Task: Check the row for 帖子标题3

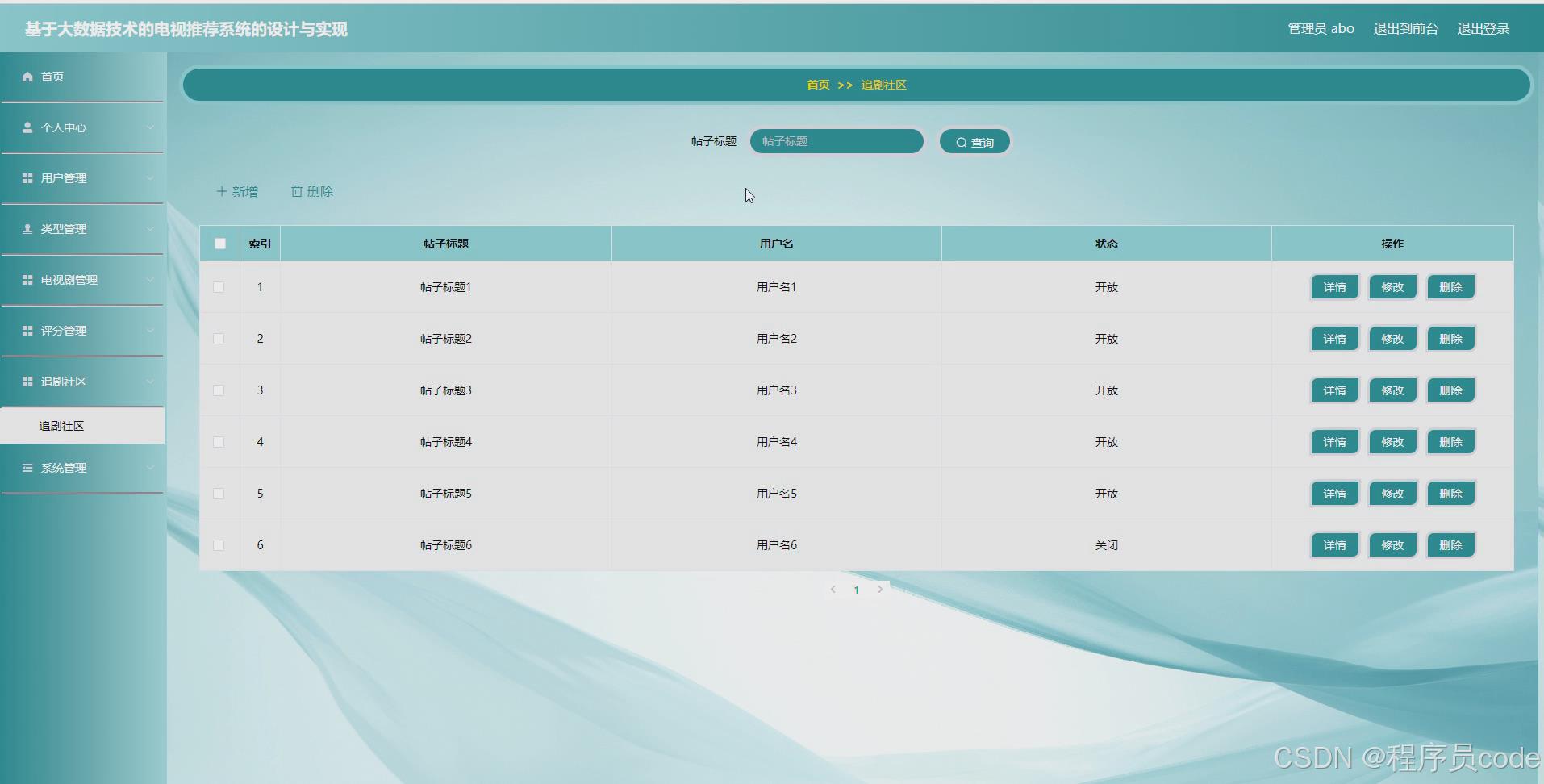Action: pos(219,390)
